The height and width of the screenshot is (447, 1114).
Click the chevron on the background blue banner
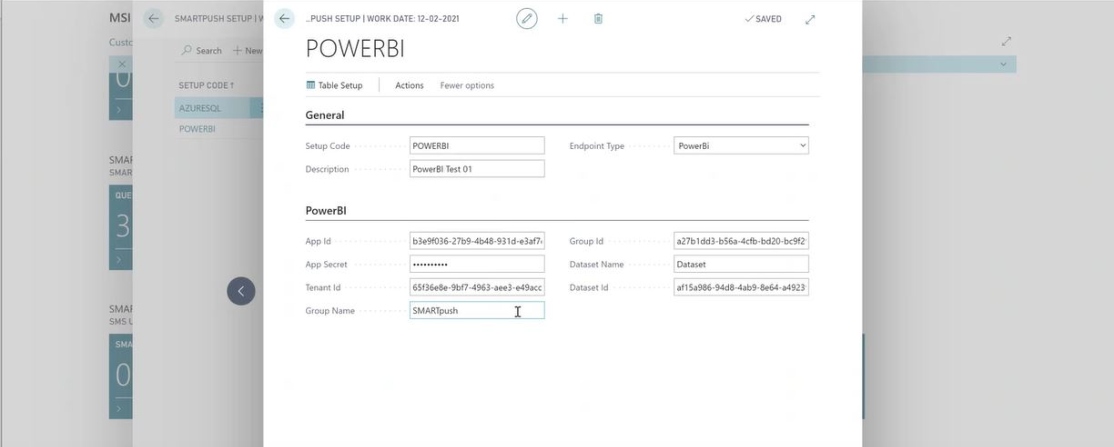[1003, 65]
